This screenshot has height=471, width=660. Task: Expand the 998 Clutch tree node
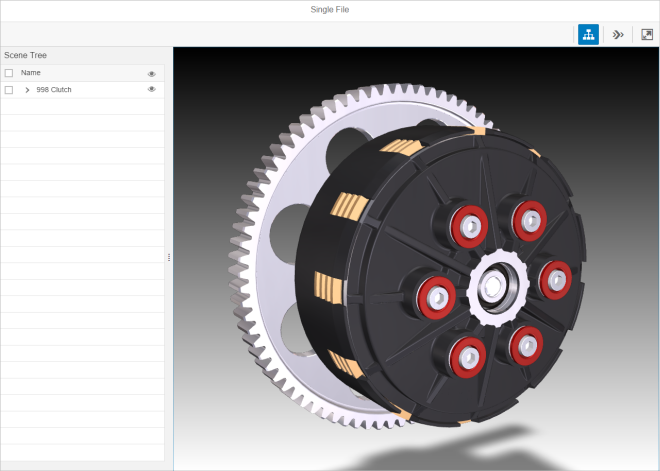(27, 90)
